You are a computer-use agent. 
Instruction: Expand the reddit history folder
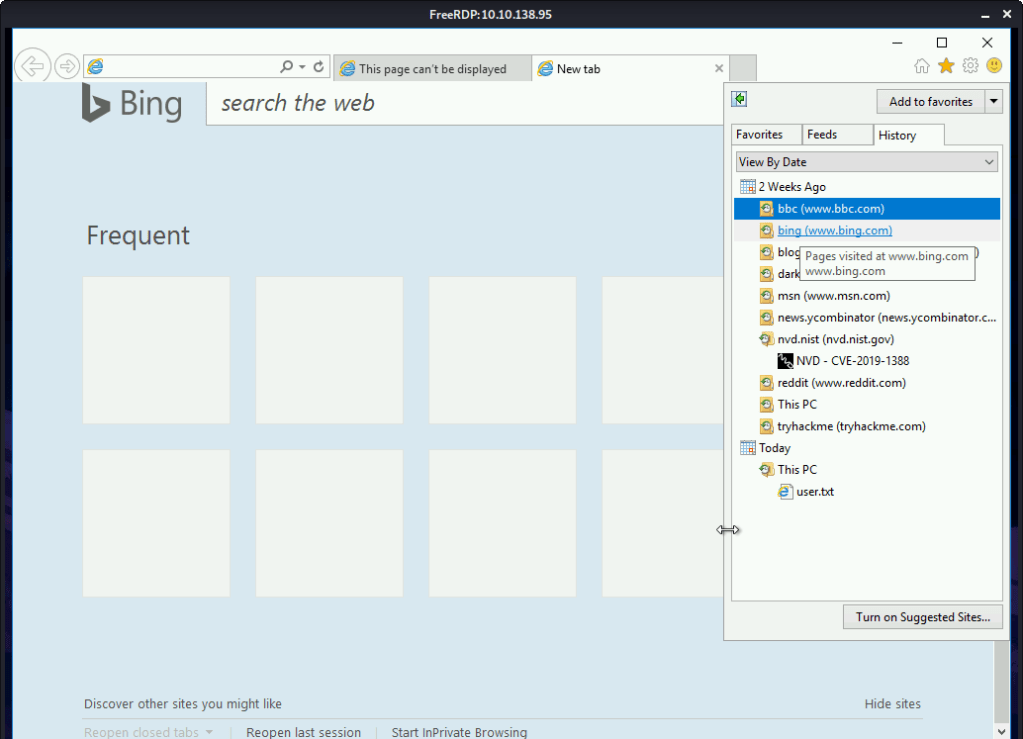(x=841, y=383)
